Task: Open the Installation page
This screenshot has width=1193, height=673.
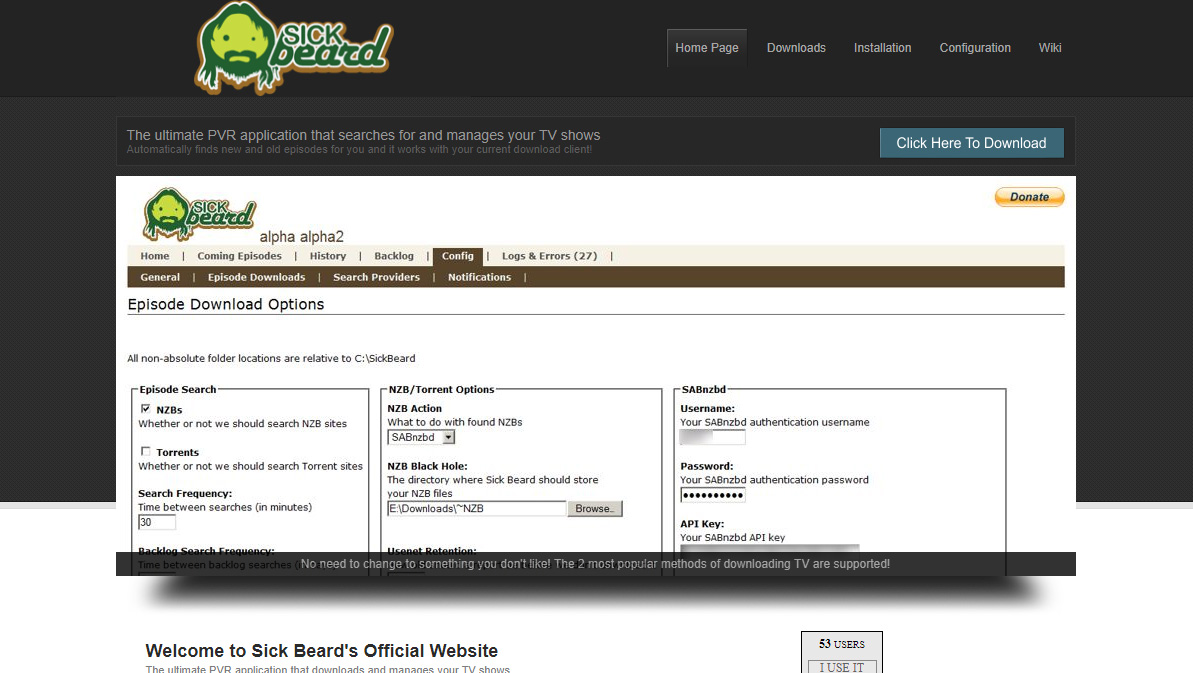Action: 882,48
